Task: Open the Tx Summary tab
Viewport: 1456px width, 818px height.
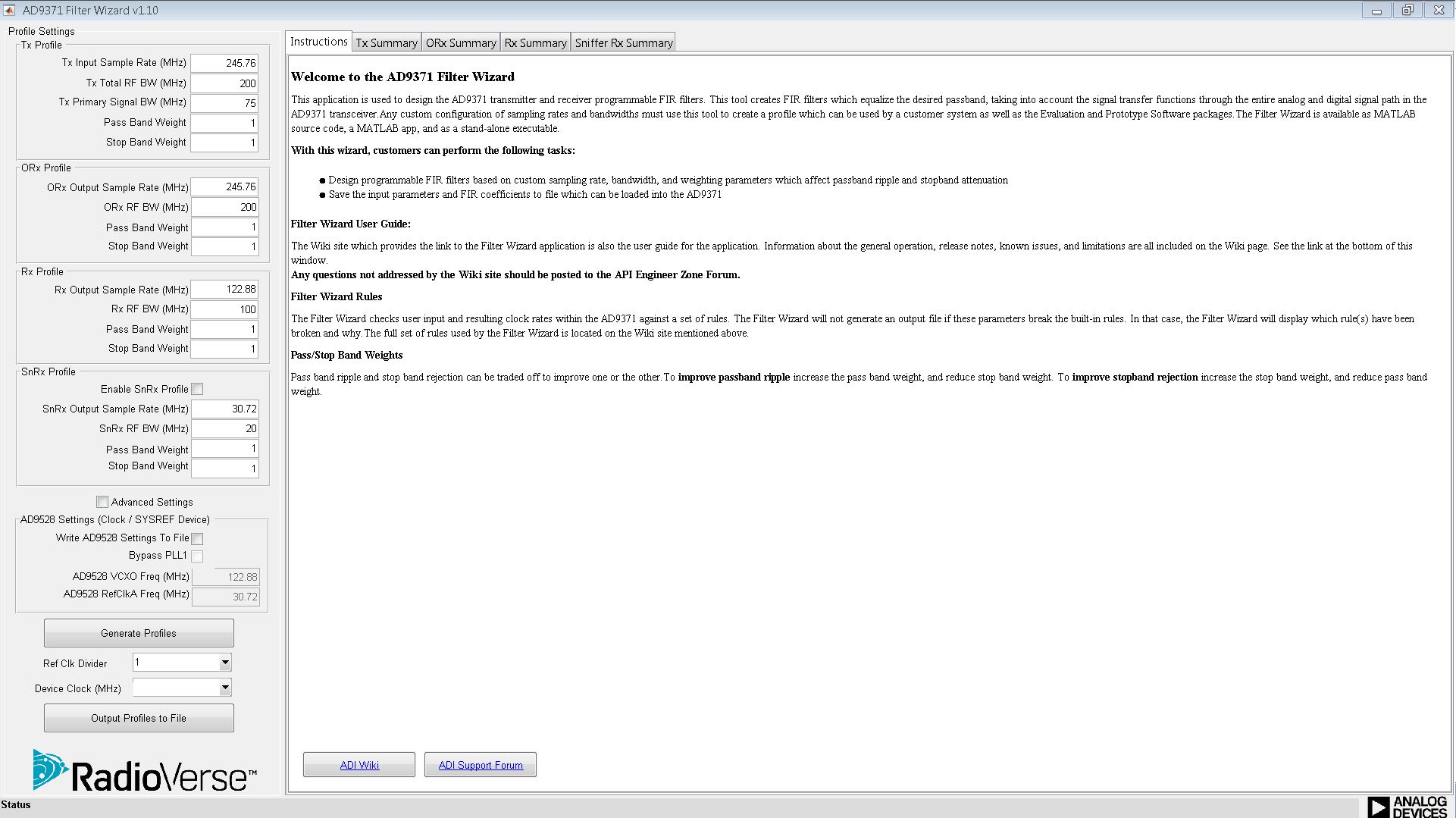Action: [x=387, y=43]
